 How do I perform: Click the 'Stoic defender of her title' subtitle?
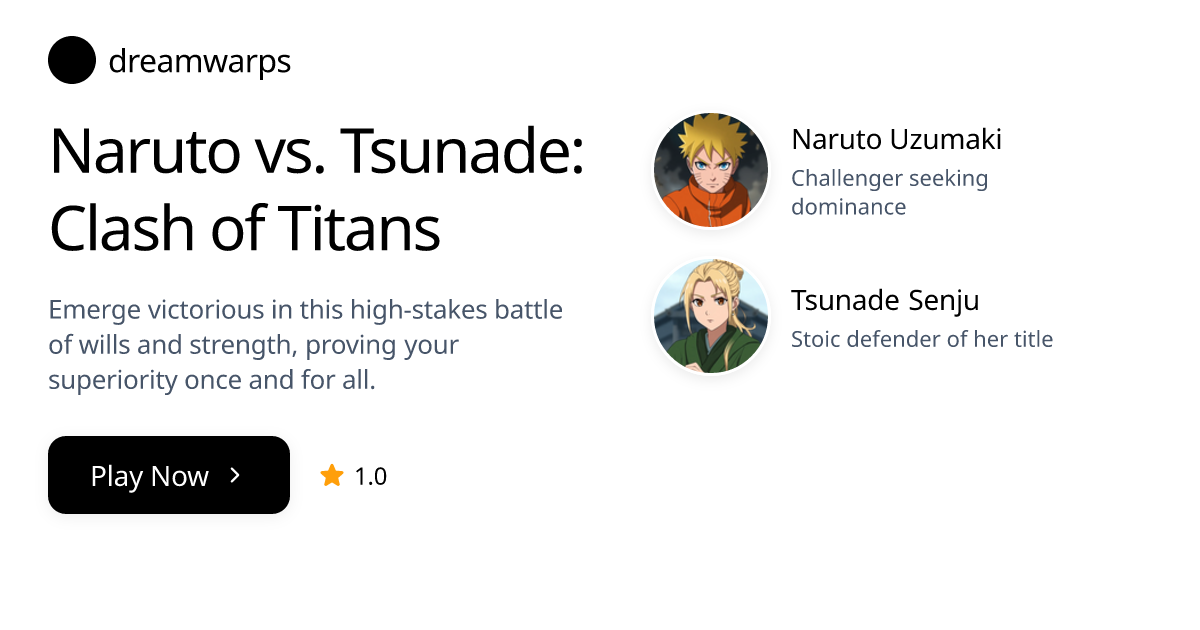922,339
